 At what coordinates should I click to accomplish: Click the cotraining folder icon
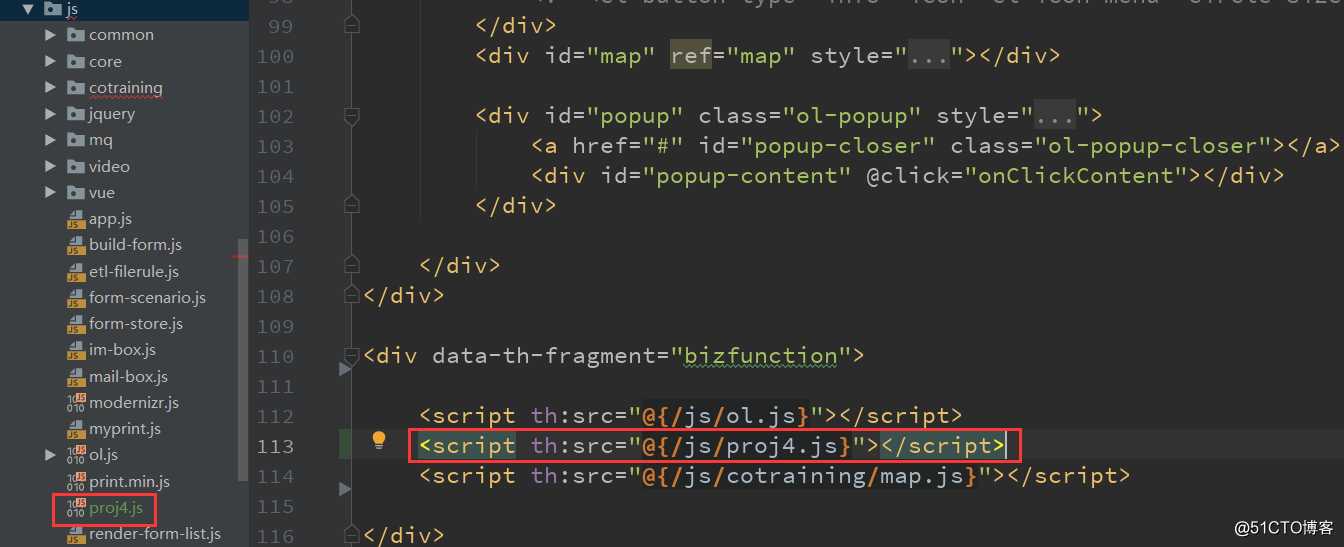pos(75,88)
